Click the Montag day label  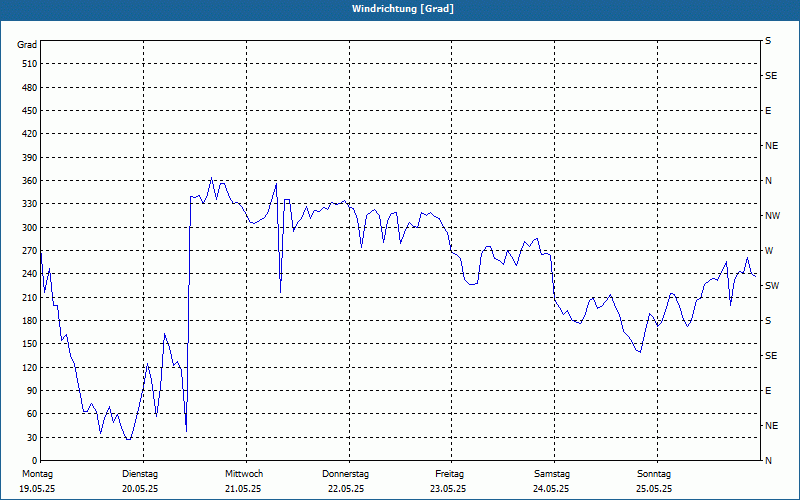pos(37,474)
